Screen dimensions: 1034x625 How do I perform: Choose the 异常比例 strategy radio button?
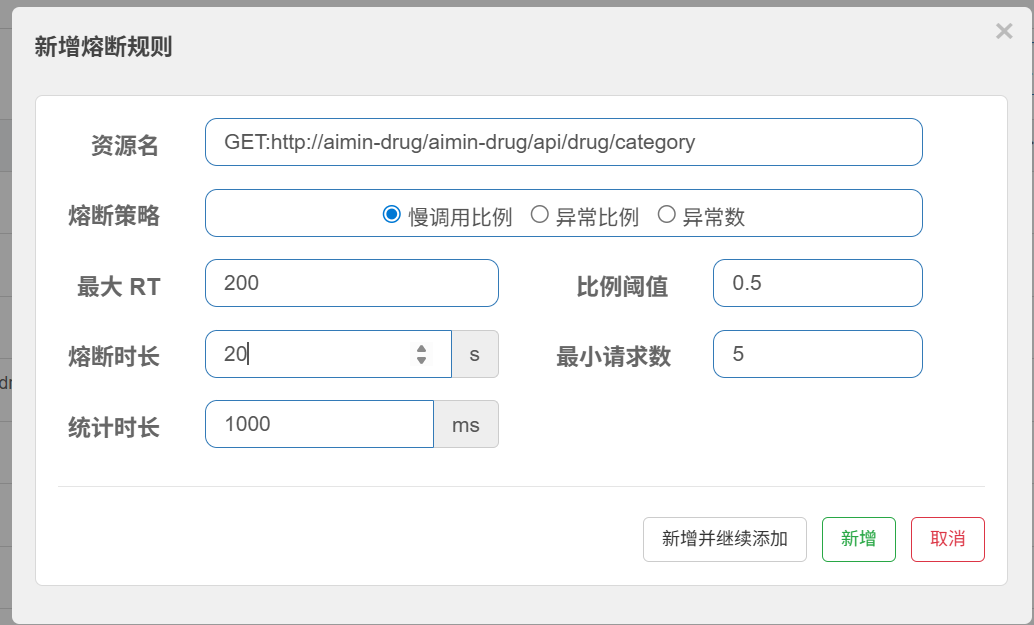point(539,215)
